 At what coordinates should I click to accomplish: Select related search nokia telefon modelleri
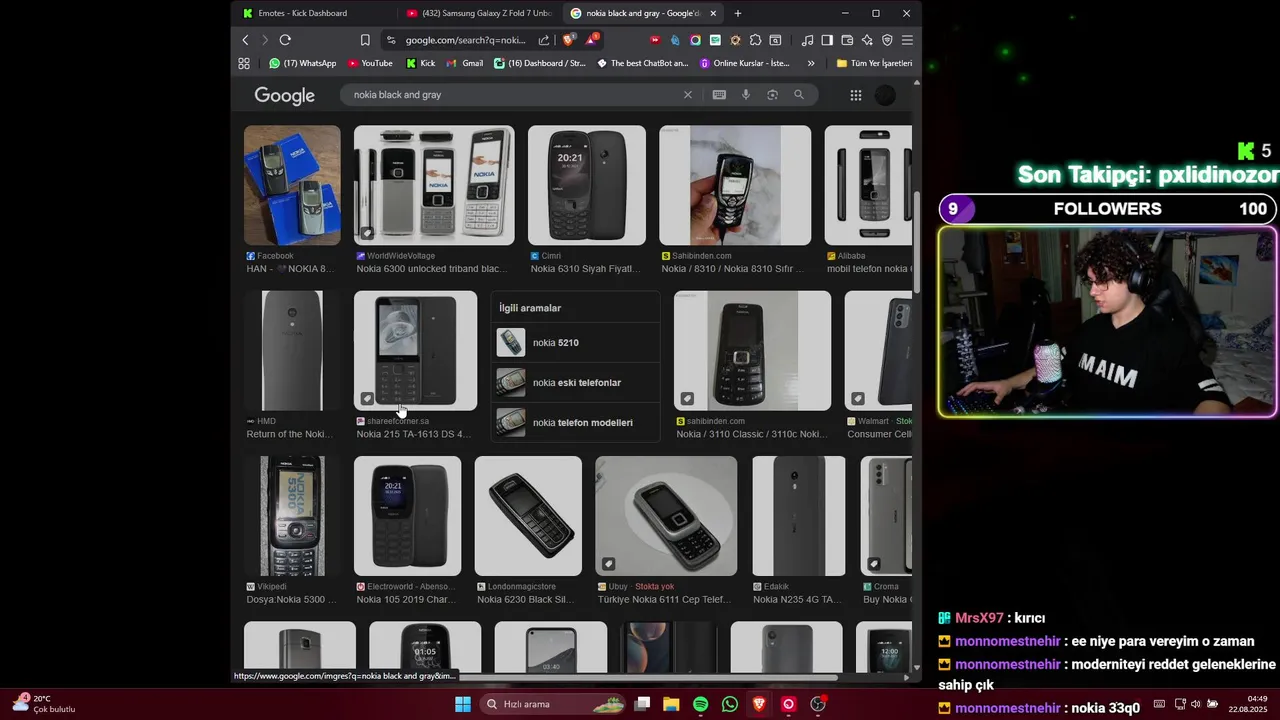pyautogui.click(x=576, y=423)
